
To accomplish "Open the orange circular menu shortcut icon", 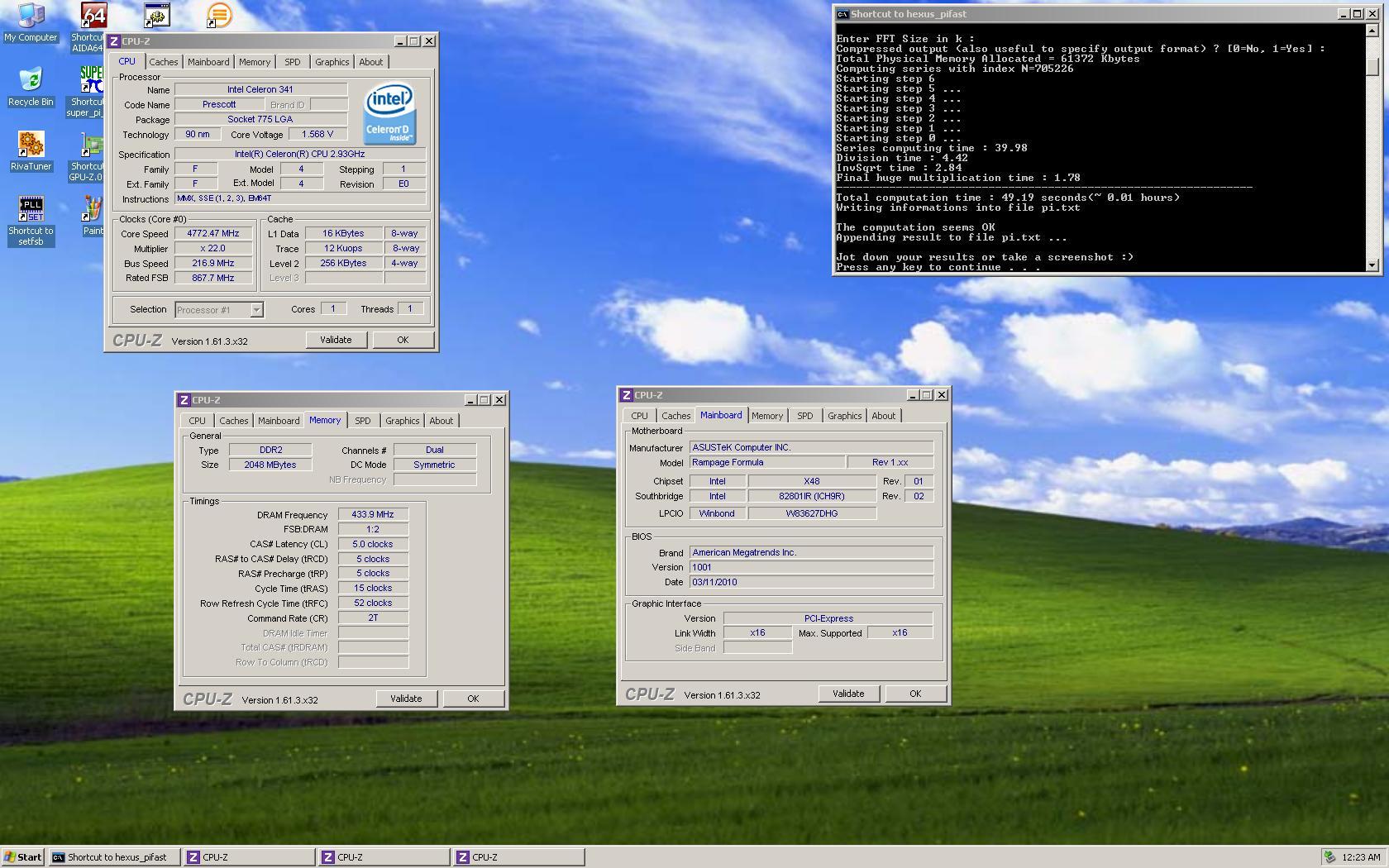I will point(219,15).
